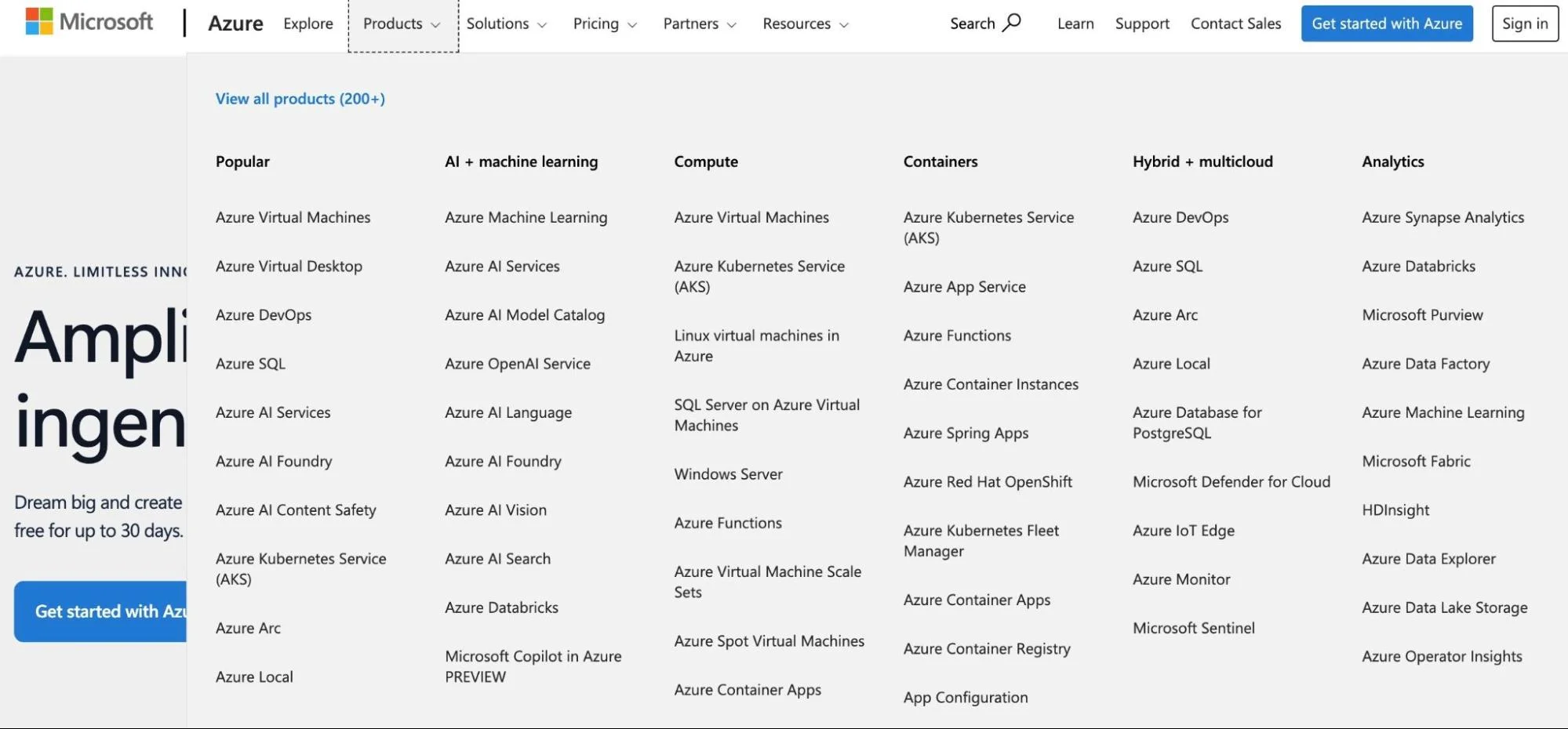Open Azure AI Vision link
Image resolution: width=1568 pixels, height=729 pixels.
[496, 510]
